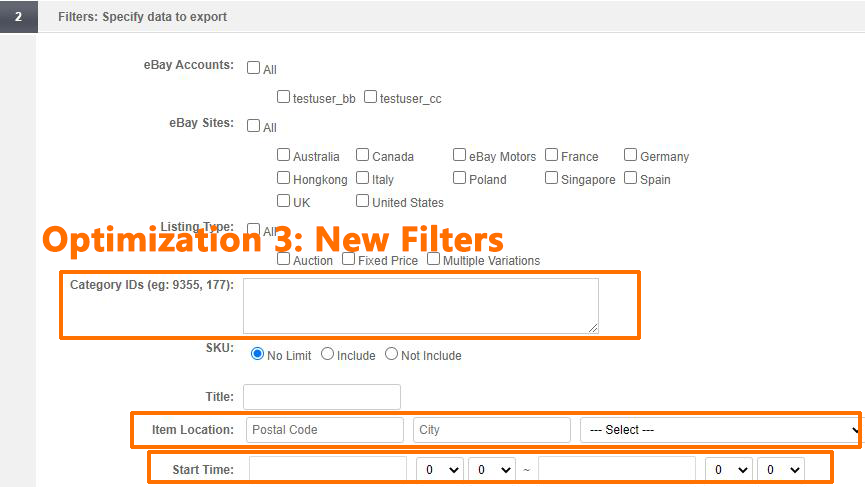Click the Category IDs resize grip
Viewport: 865px width, 487px height.
tap(593, 328)
